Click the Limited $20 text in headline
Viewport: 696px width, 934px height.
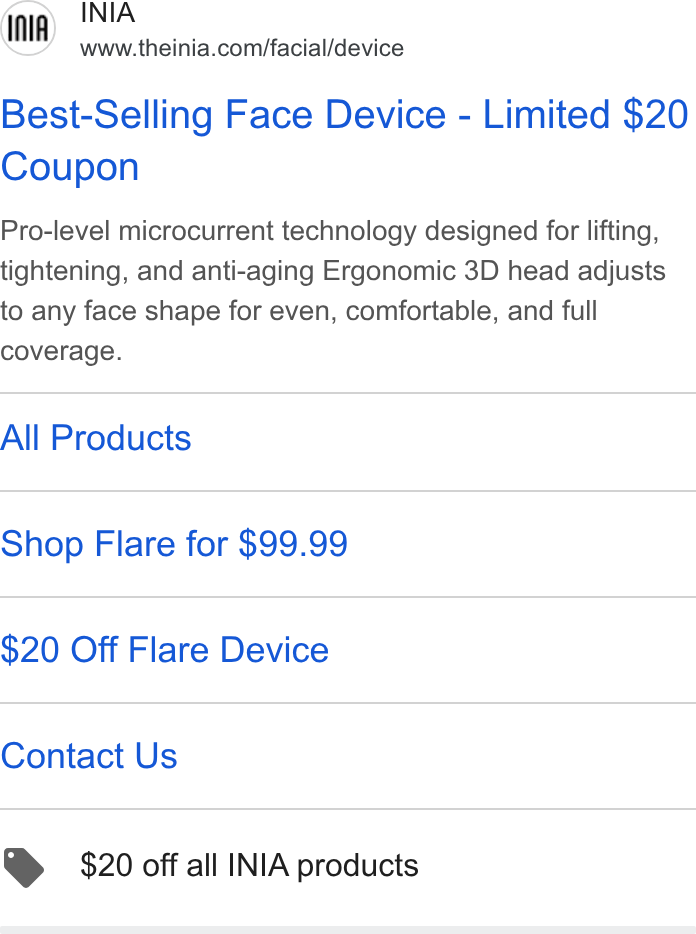coord(585,114)
